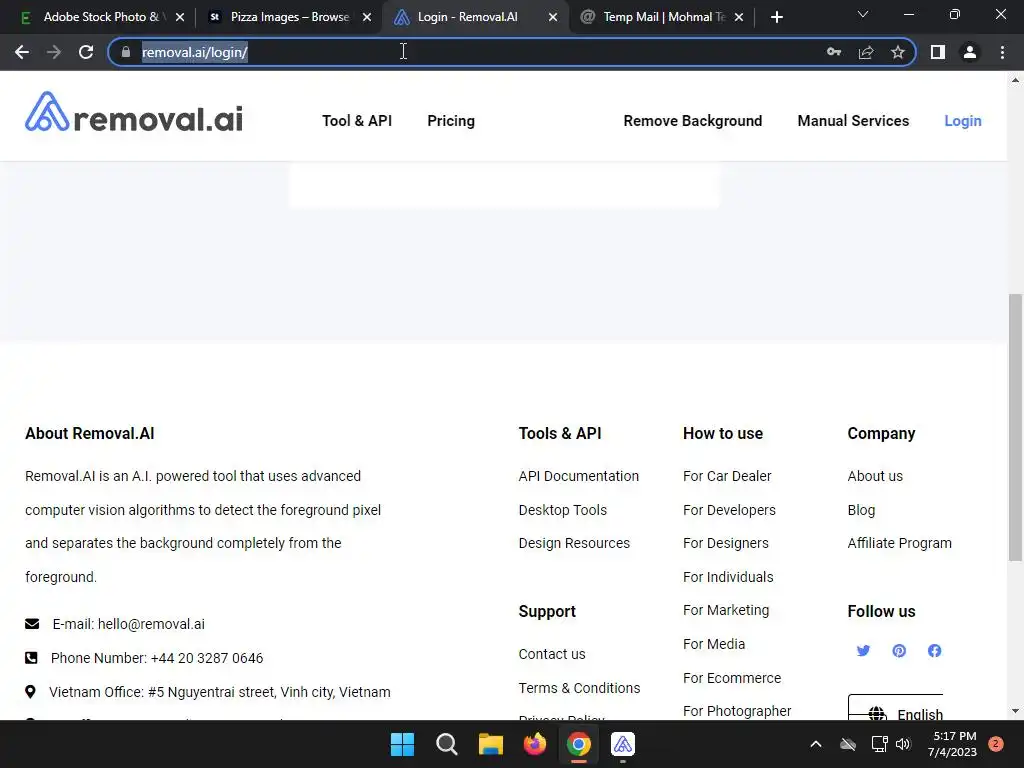Screen dimensions: 1024x768
Task: Open Removal.AI Facebook page
Action: (935, 650)
